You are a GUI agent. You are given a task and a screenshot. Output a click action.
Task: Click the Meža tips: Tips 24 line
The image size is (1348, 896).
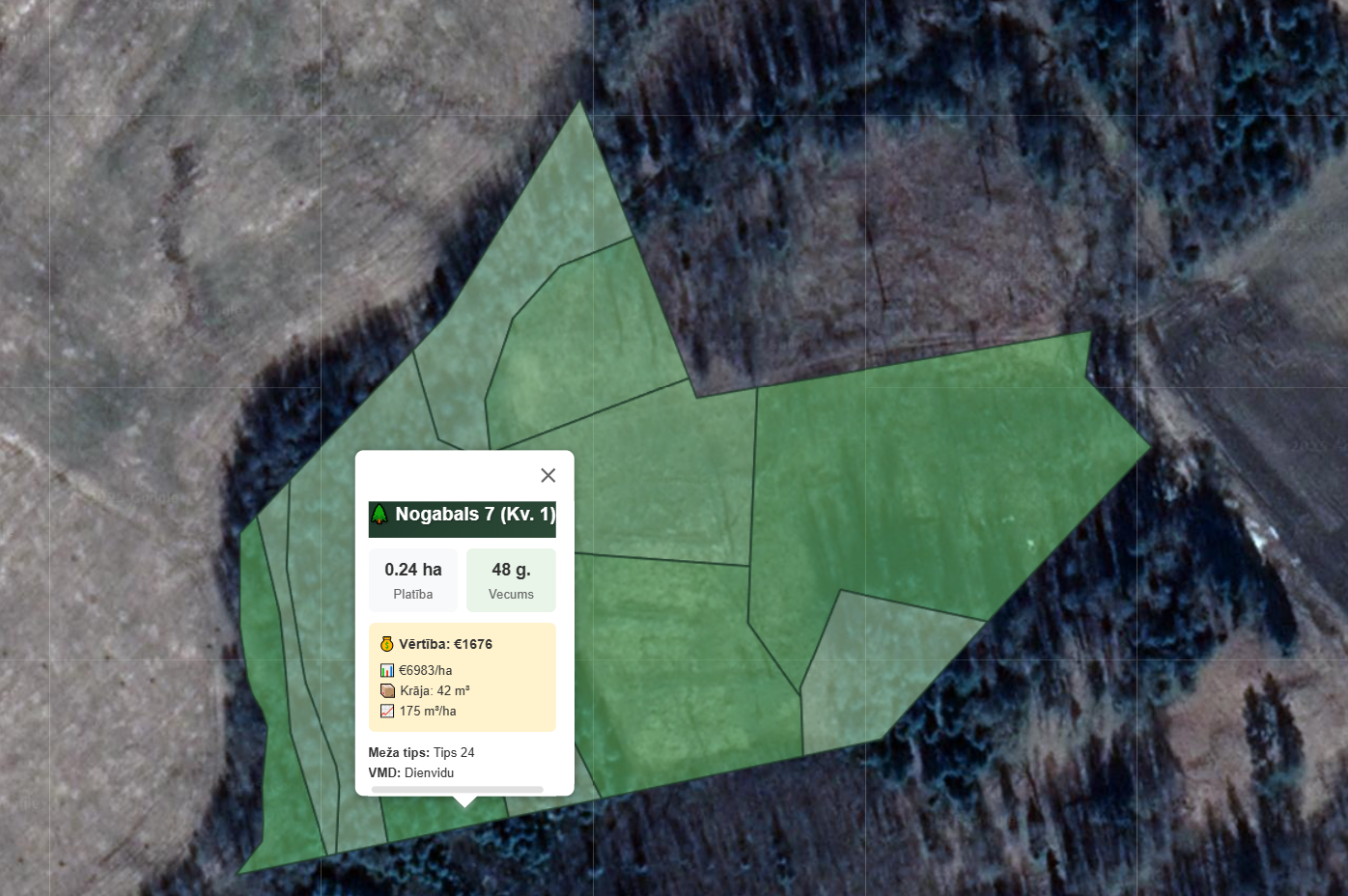pos(421,752)
